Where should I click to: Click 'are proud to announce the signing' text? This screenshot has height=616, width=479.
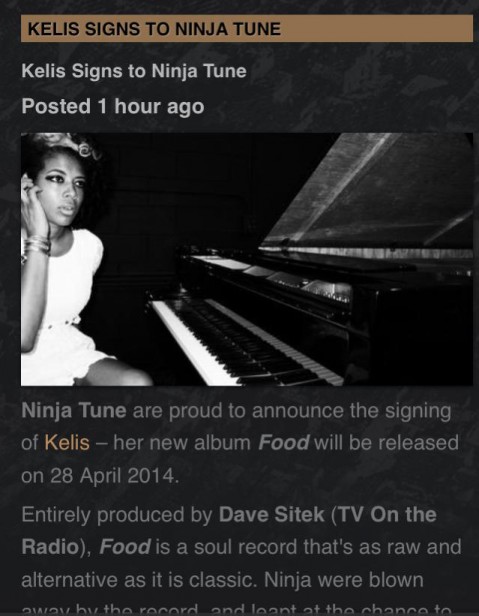click(292, 411)
